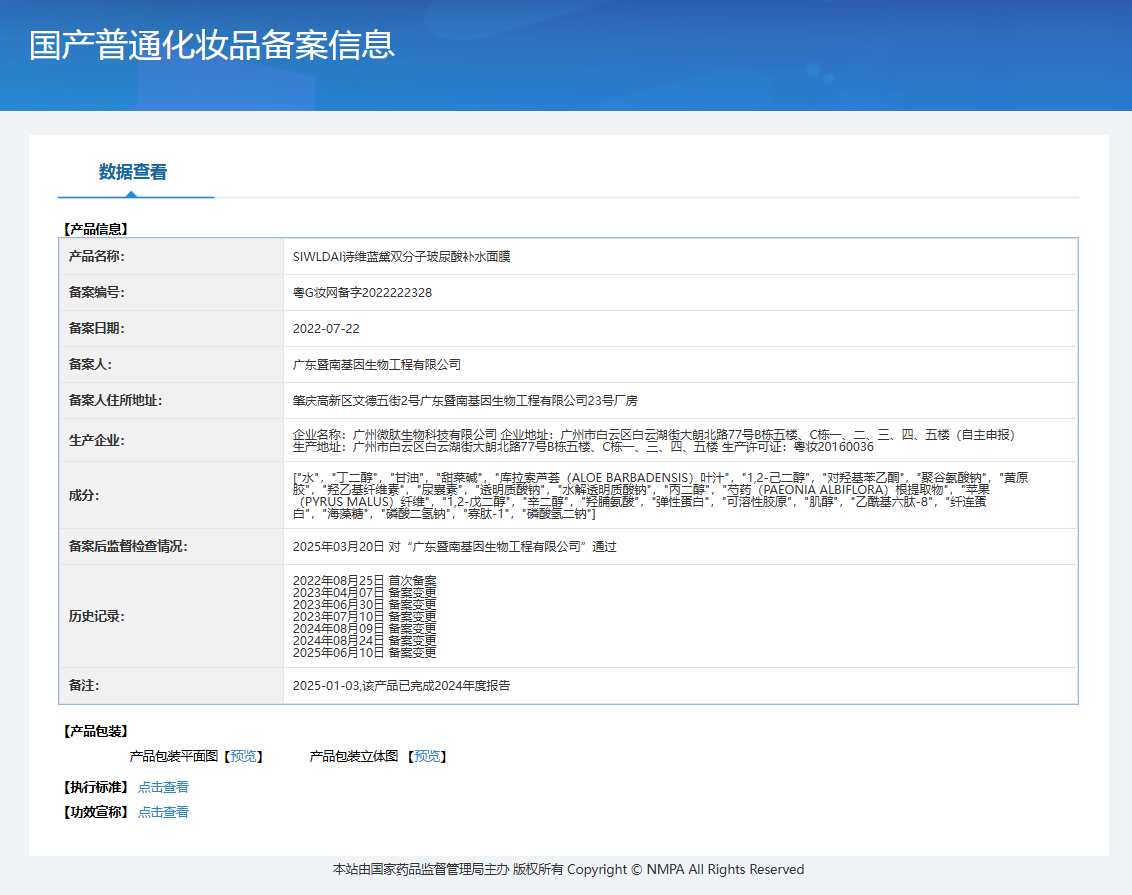Click the 生产企业 details cell
The image size is (1132, 895).
click(x=653, y=440)
